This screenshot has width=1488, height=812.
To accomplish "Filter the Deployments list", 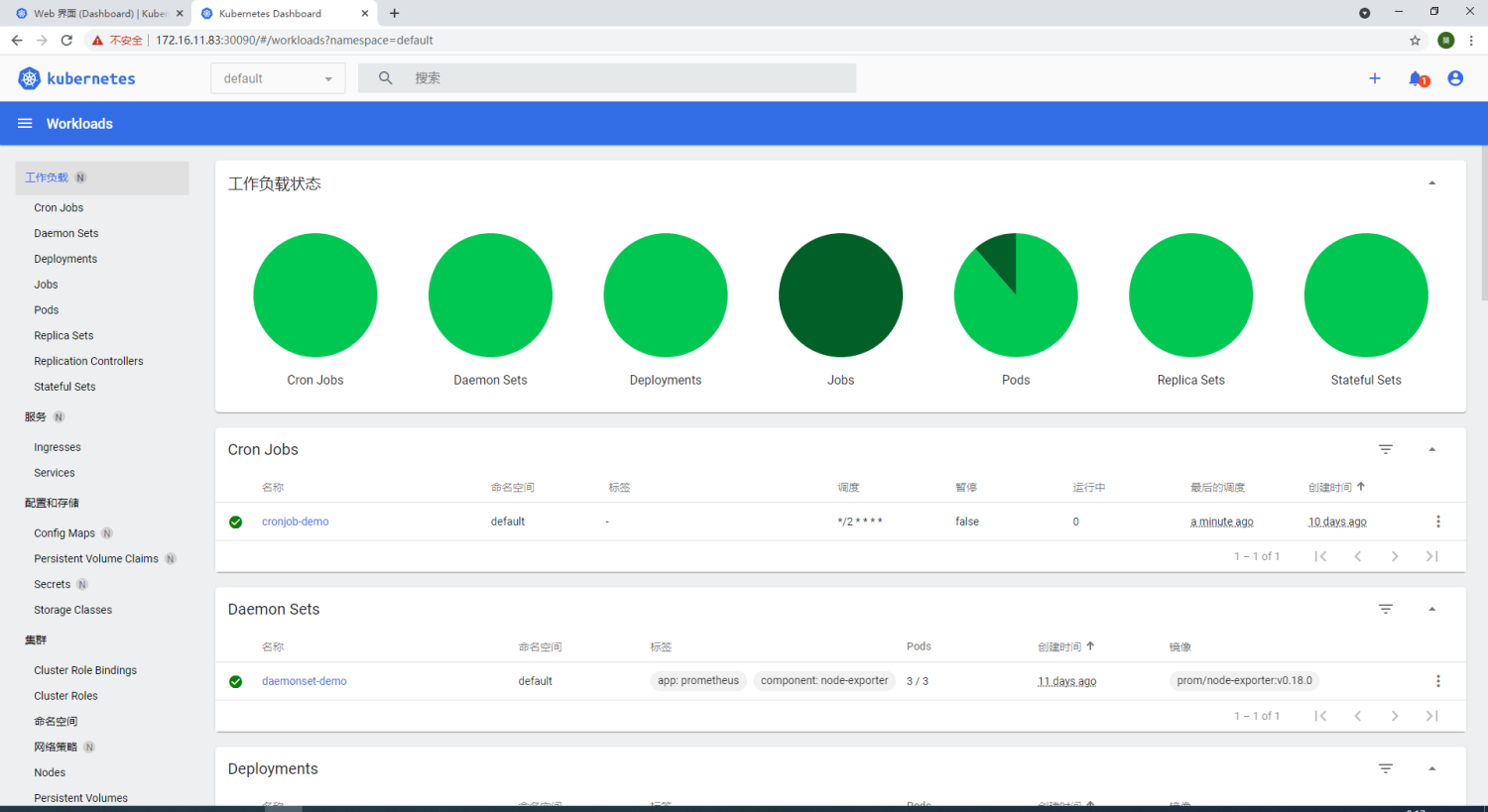I will point(1386,768).
